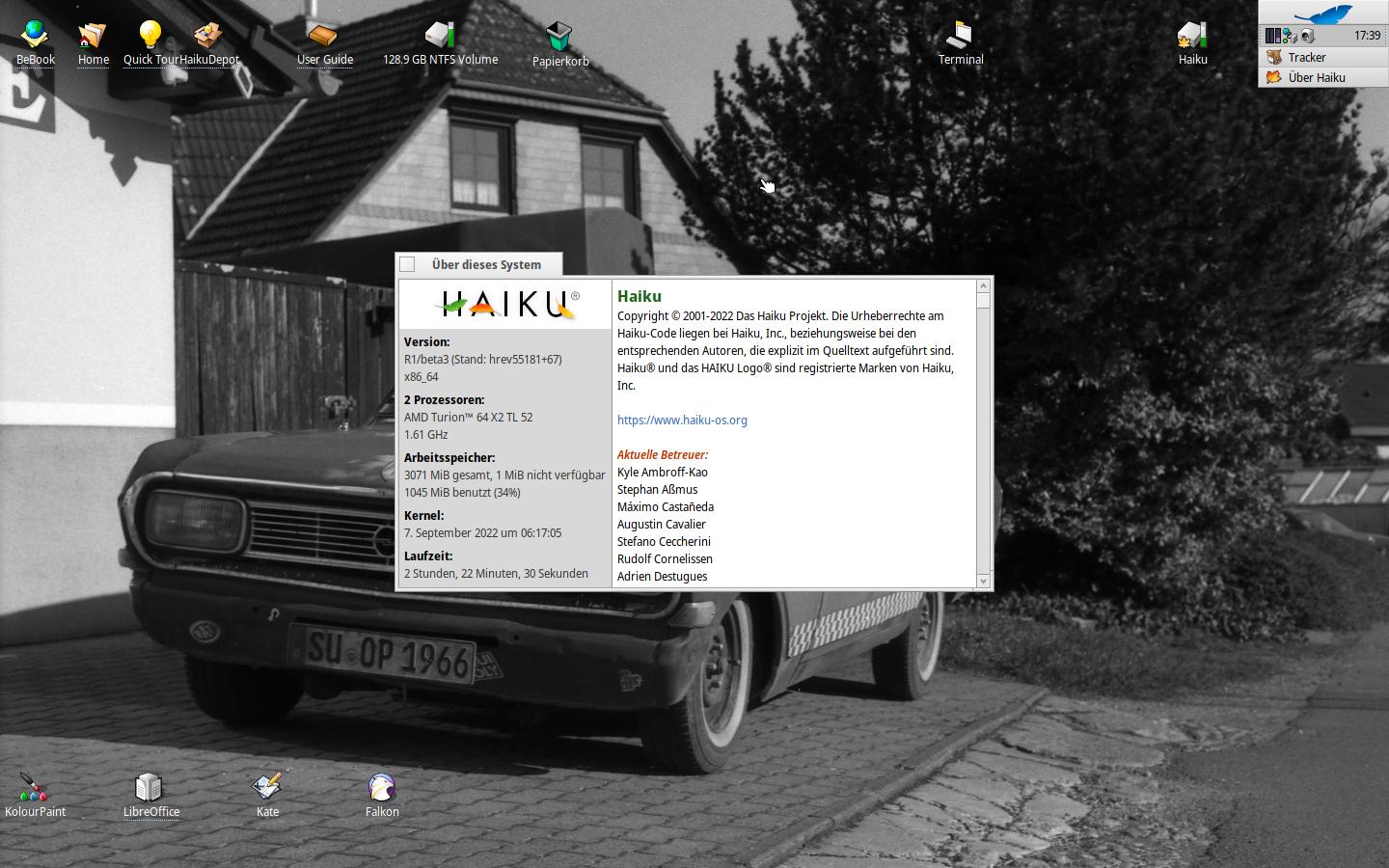Click the network status tray icon

click(x=1290, y=36)
